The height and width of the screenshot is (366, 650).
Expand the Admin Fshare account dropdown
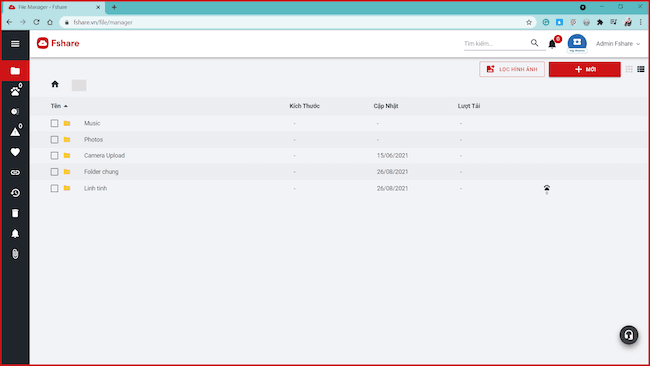[x=618, y=44]
